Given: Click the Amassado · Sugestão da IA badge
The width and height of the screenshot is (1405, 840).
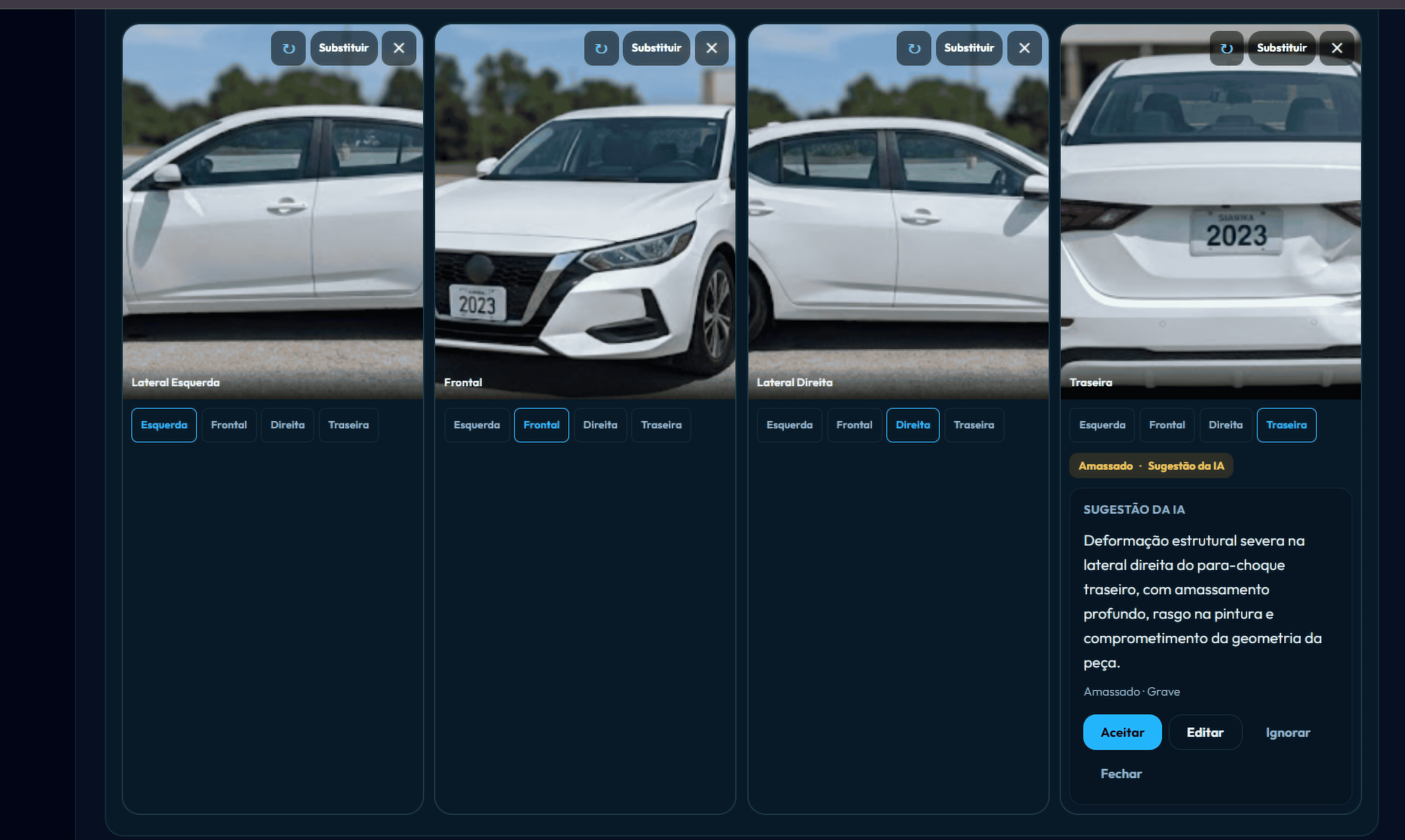Looking at the screenshot, I should point(1151,466).
